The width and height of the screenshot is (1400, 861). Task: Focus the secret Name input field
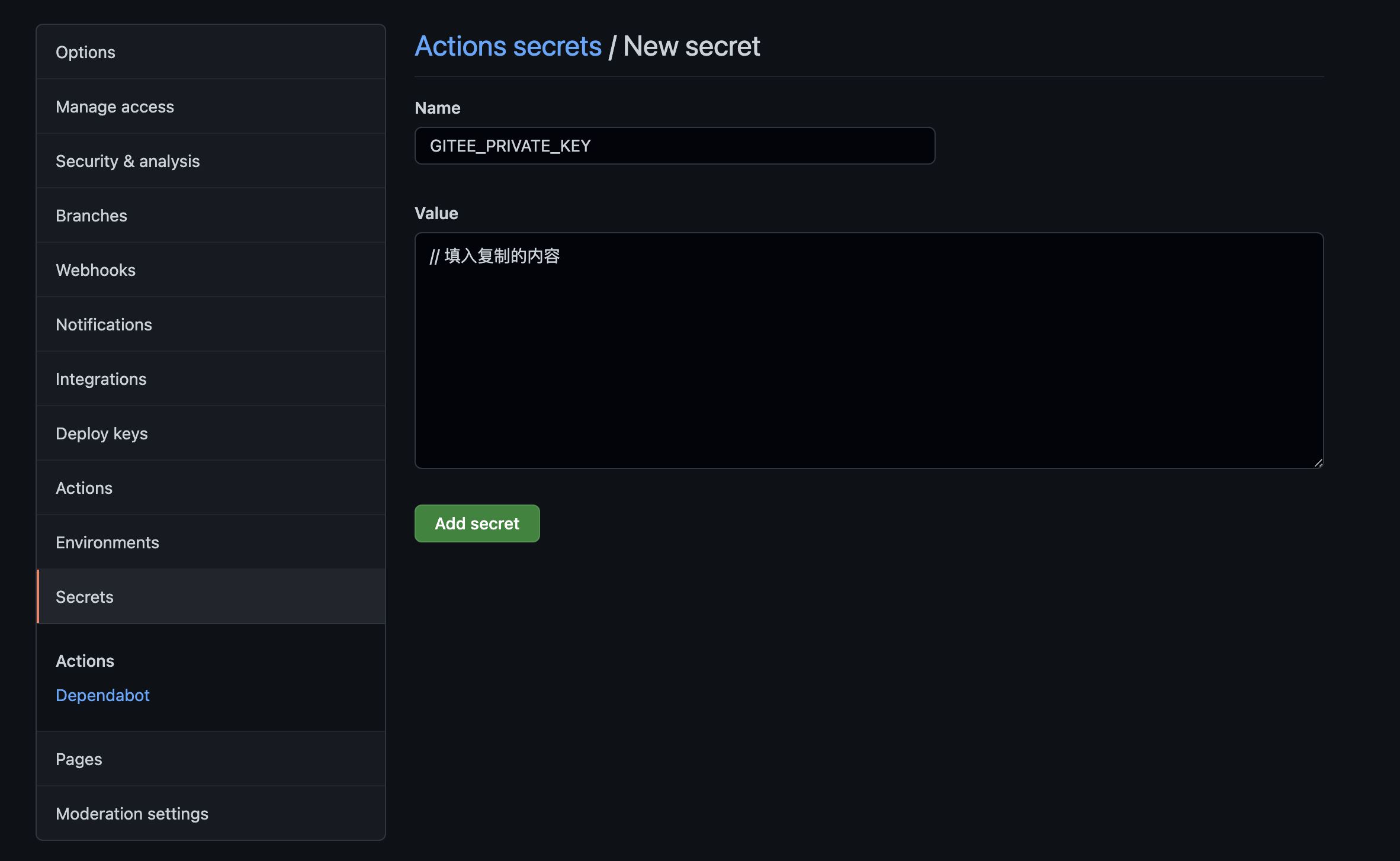(674, 146)
